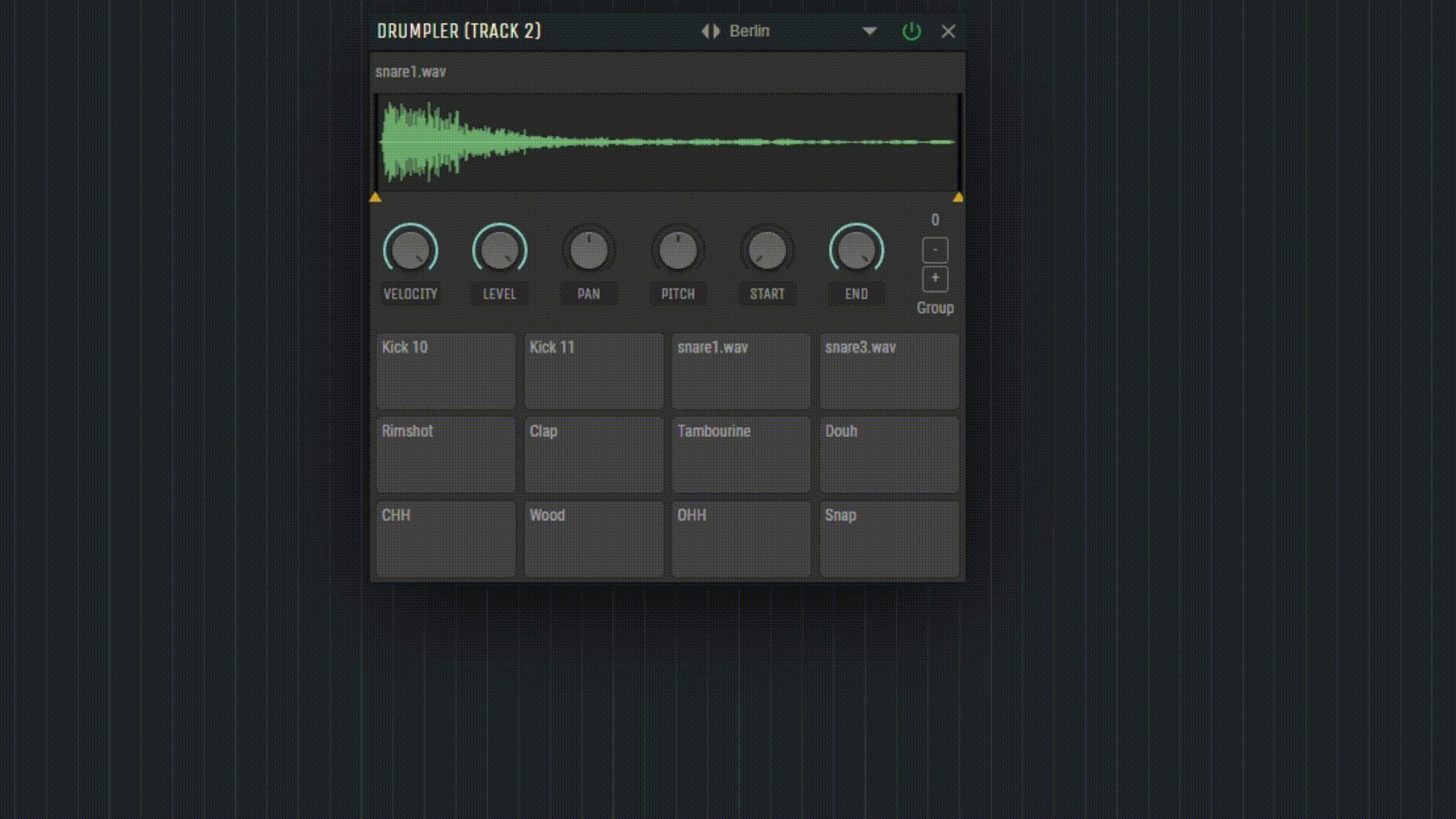The image size is (1456, 819).
Task: Select the Level knob
Action: [499, 250]
